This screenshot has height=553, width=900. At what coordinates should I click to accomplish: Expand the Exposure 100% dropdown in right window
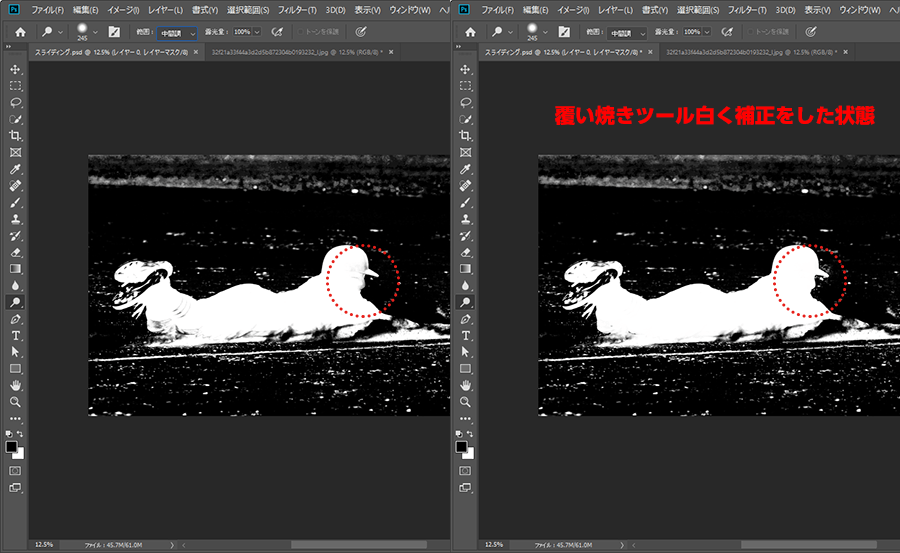coord(707,32)
